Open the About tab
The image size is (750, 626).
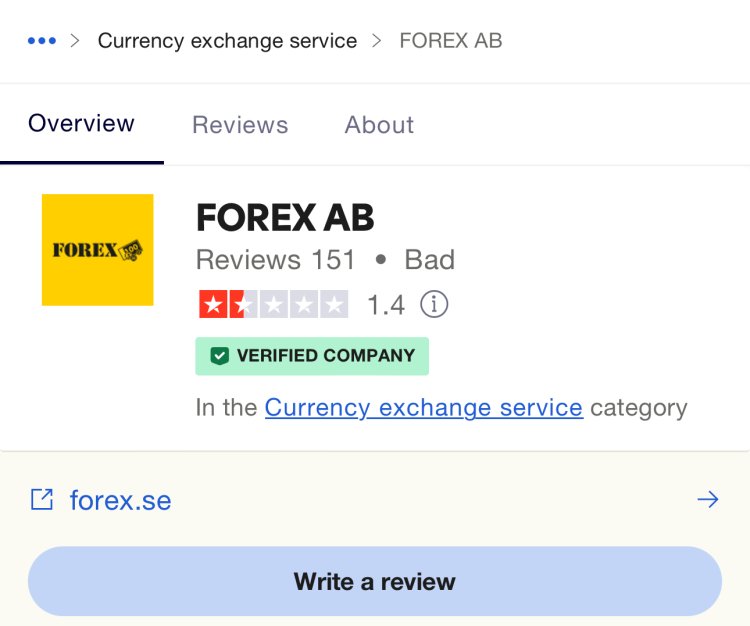(x=379, y=125)
